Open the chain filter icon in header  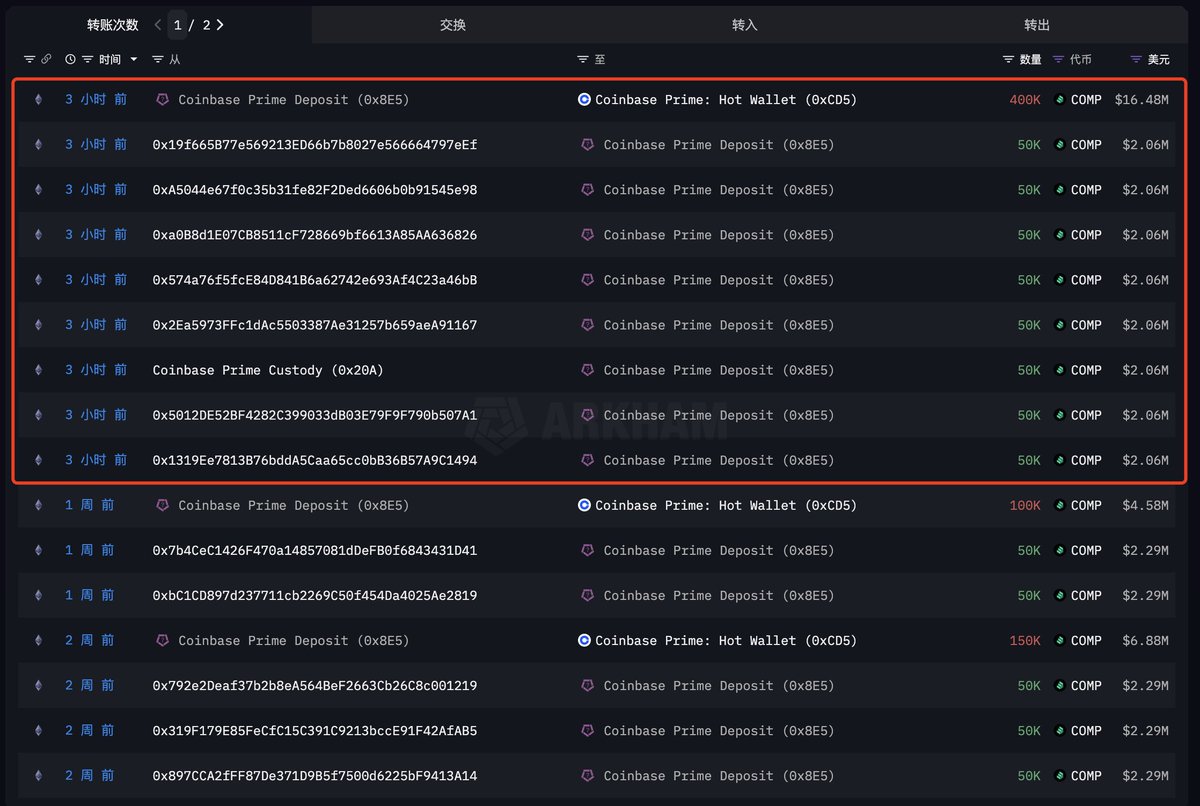click(x=29, y=60)
